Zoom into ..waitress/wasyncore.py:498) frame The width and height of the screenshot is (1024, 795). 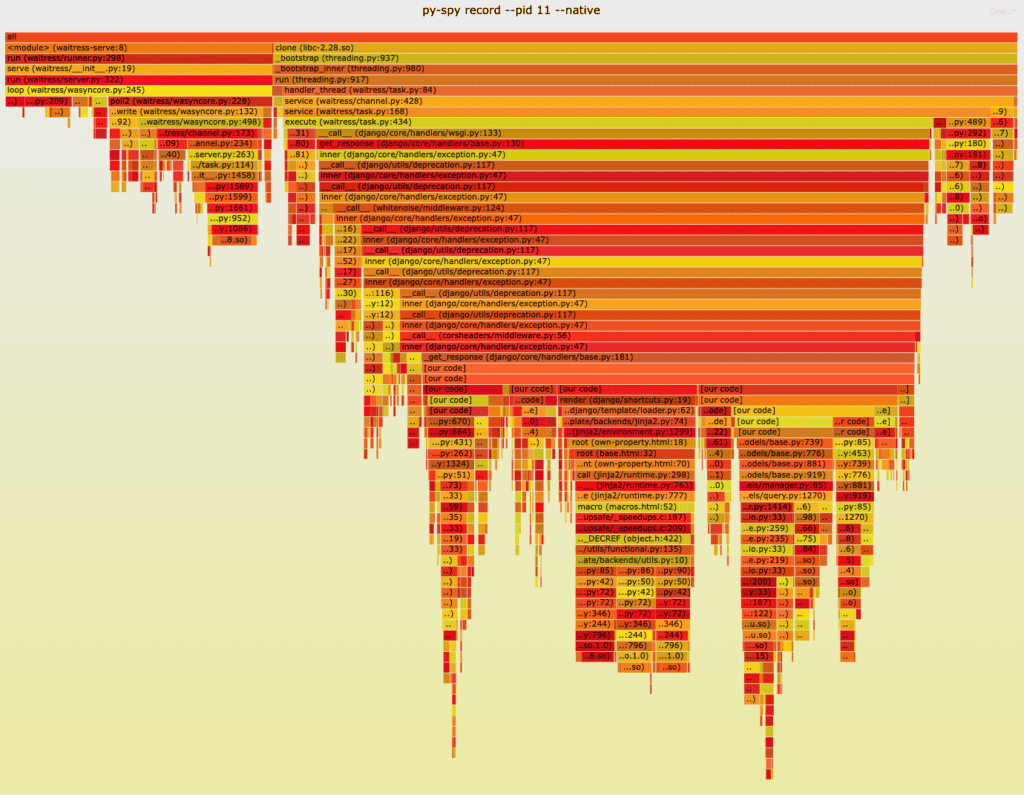coord(201,122)
